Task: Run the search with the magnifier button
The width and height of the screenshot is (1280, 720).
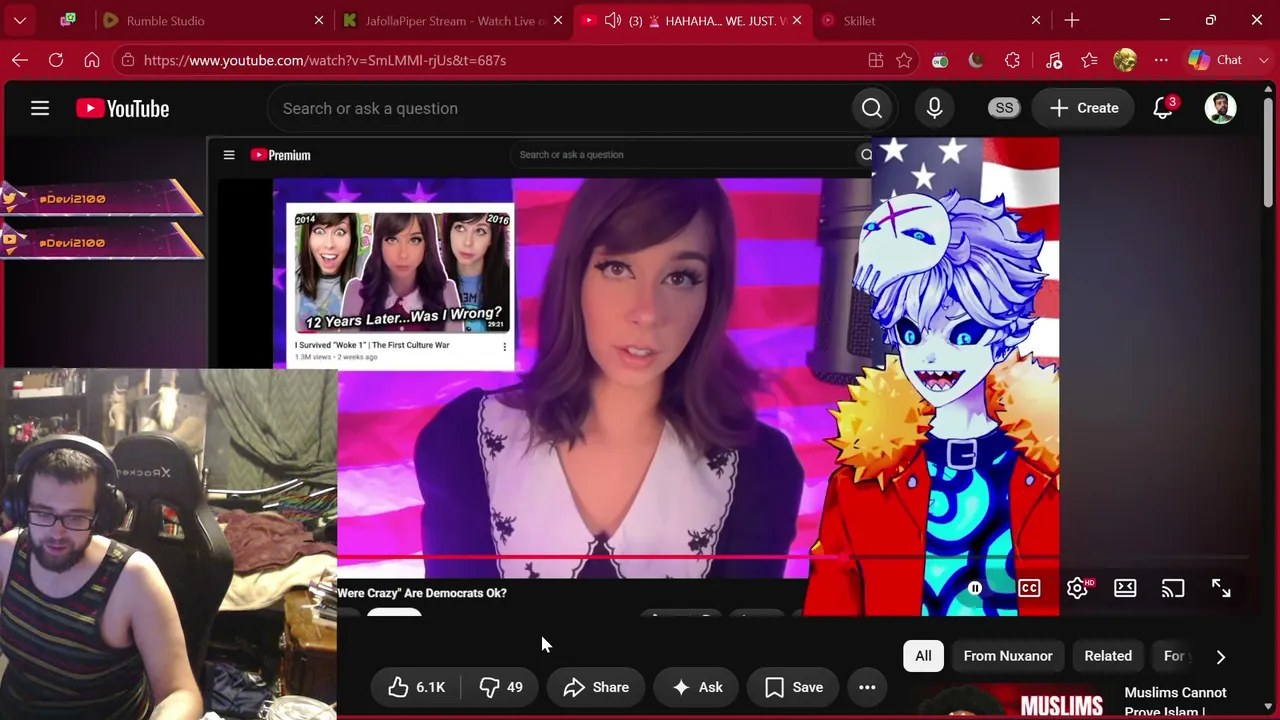Action: click(872, 108)
